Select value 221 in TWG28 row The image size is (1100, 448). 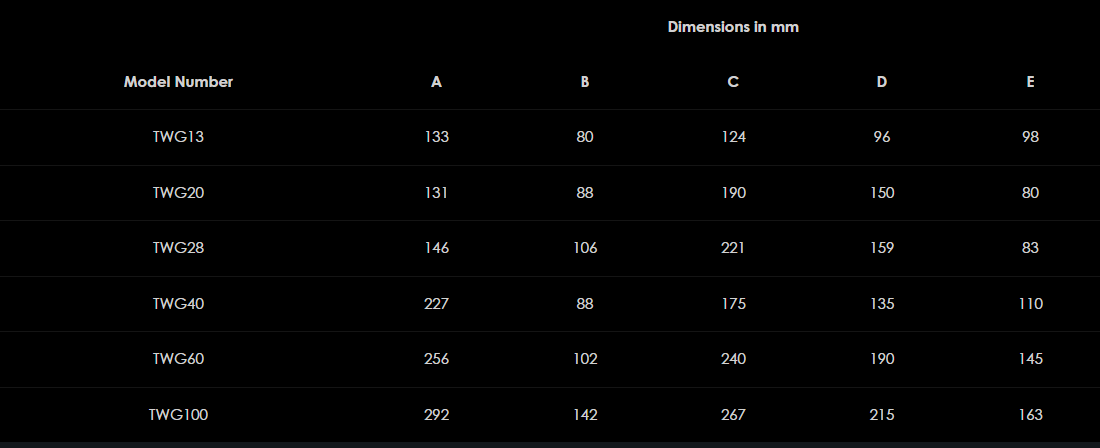[733, 248]
